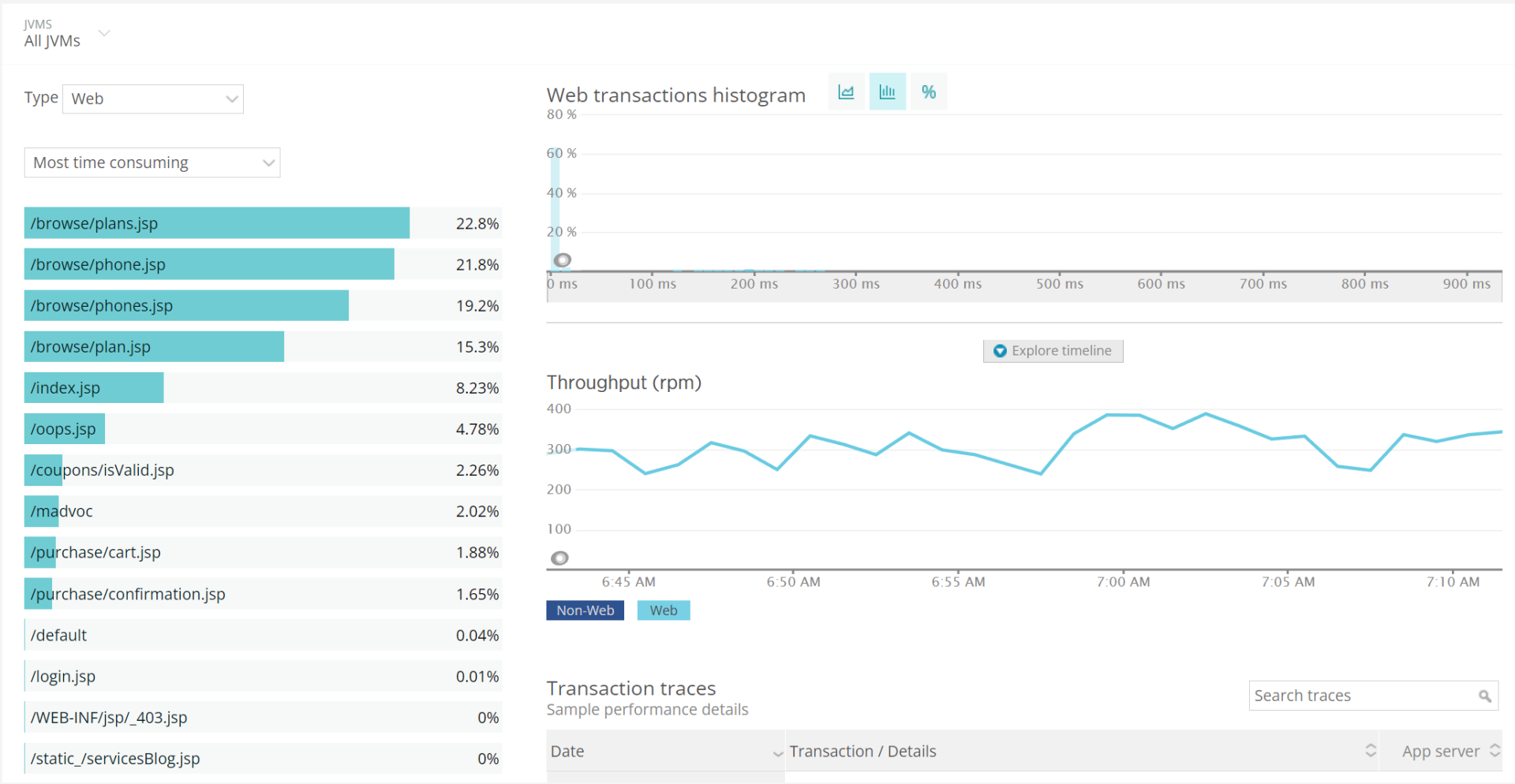Screen dimensions: 1515x784
Task: Switch histogram to line chart view
Action: click(x=847, y=91)
